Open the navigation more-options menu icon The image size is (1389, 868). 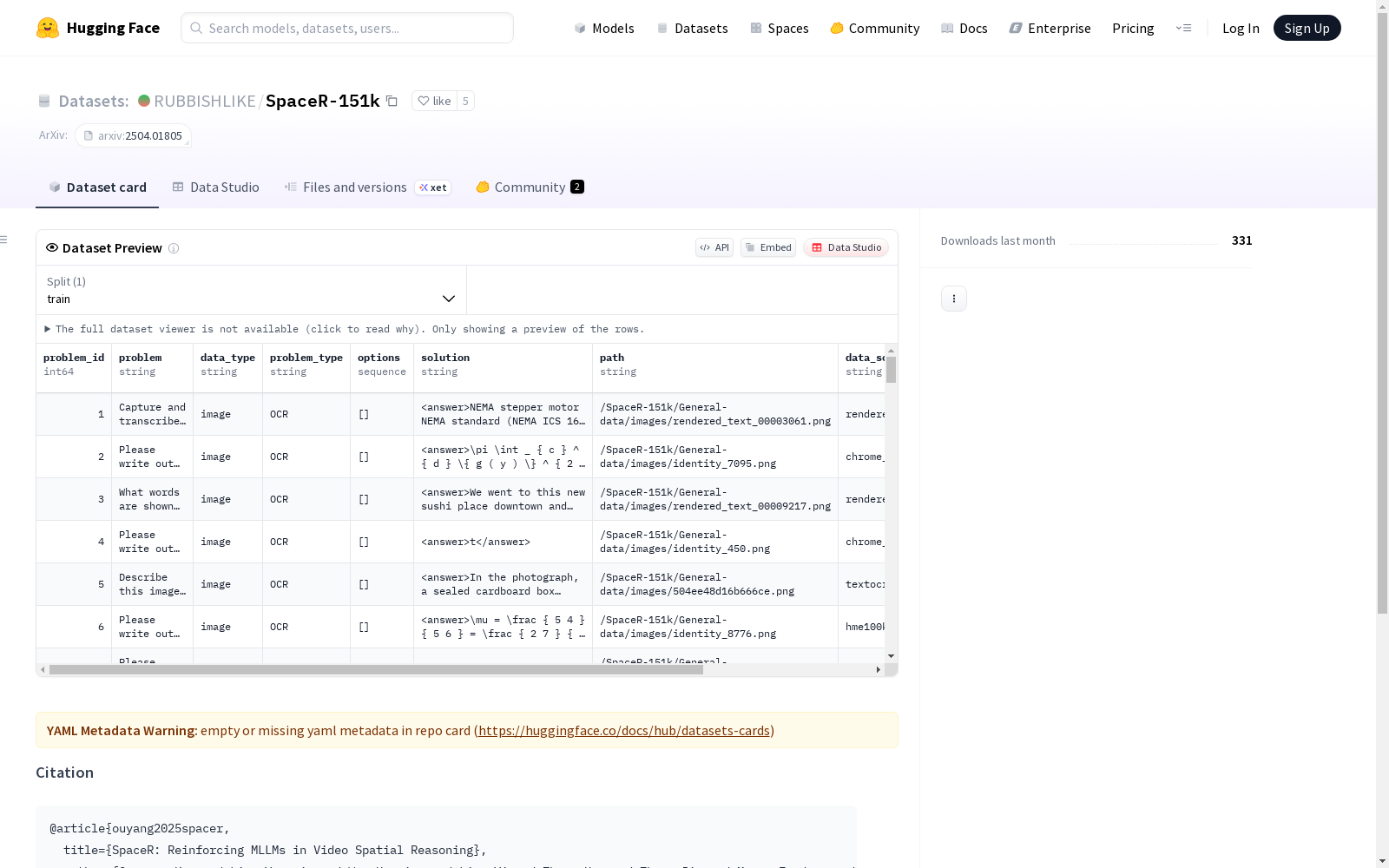click(x=1183, y=28)
